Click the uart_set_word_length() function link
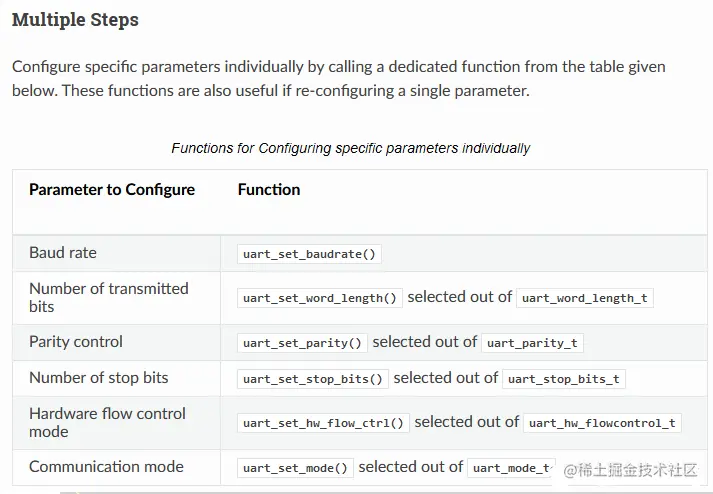Viewport: 713px width, 494px height. tap(320, 298)
